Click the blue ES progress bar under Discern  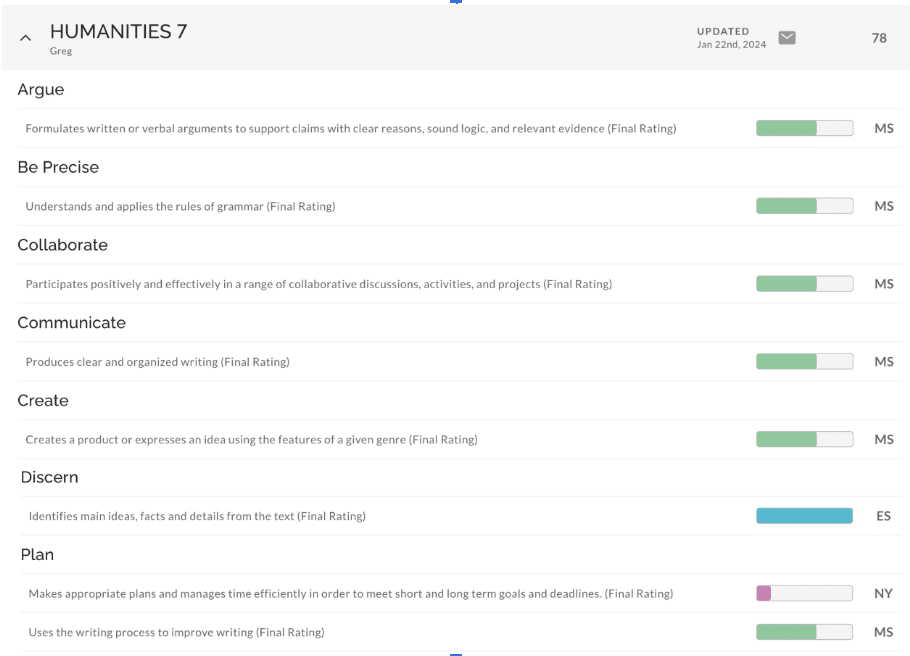point(804,515)
